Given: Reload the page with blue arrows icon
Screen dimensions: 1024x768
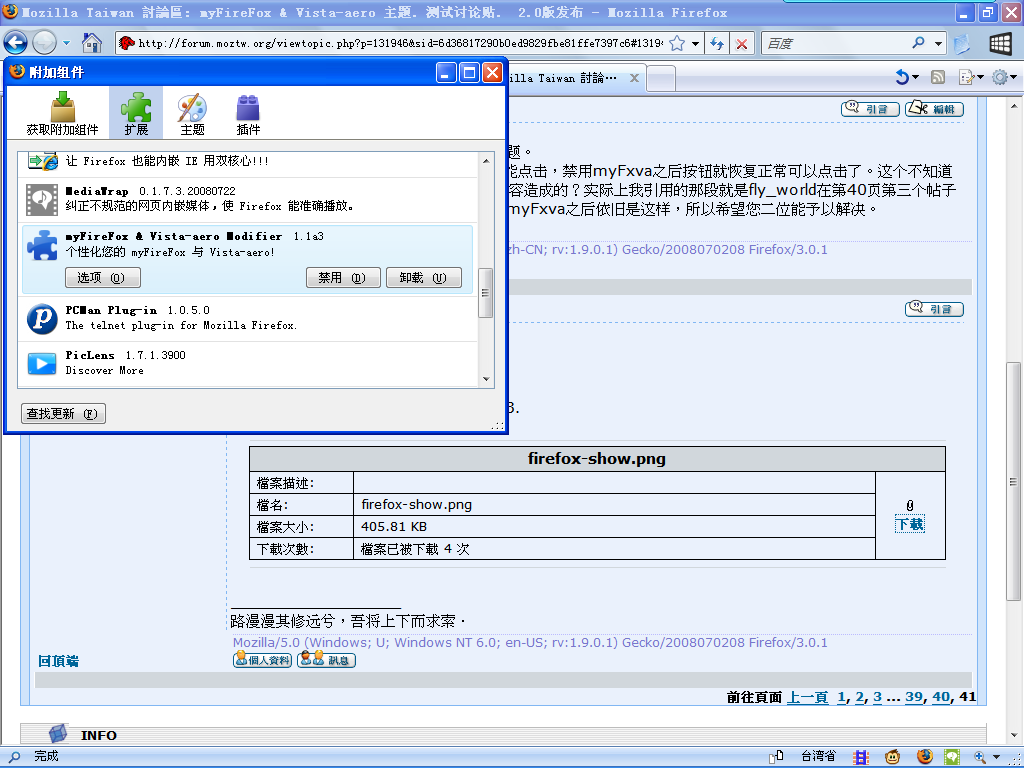Looking at the screenshot, I should (717, 43).
